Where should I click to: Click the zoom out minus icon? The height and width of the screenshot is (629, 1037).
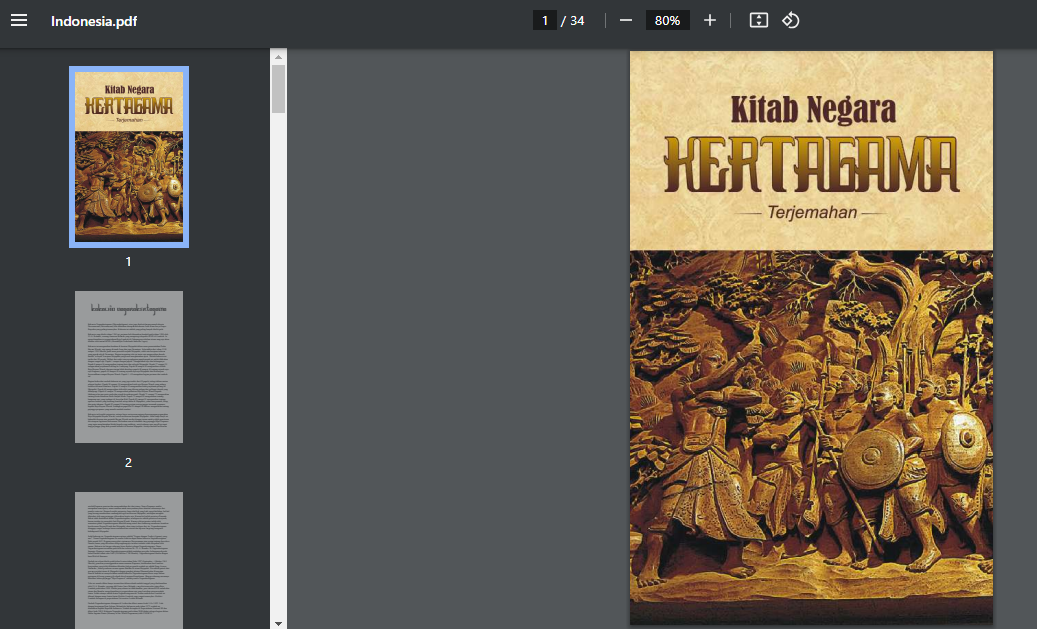pos(626,21)
